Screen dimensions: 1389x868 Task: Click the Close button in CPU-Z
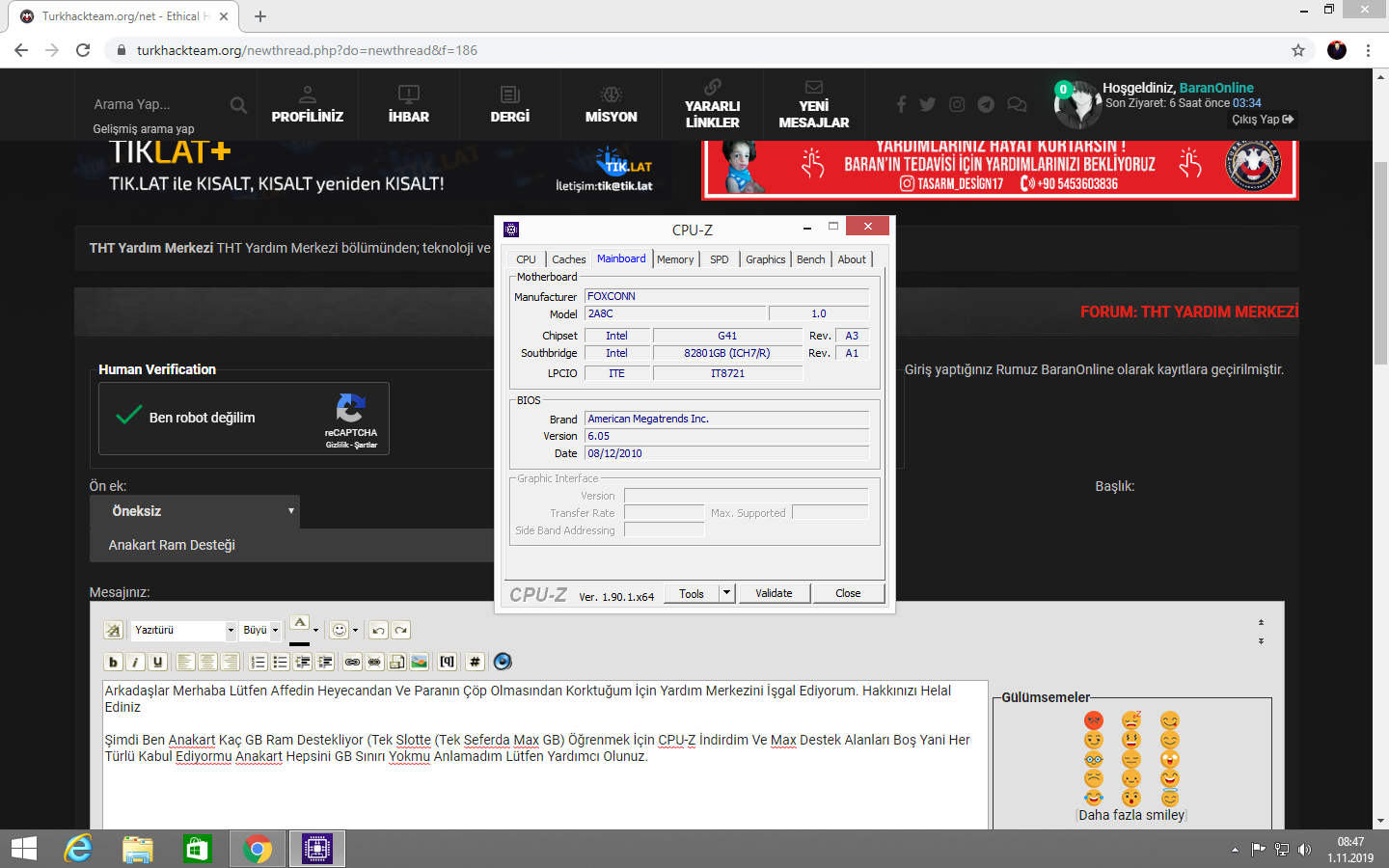(848, 593)
